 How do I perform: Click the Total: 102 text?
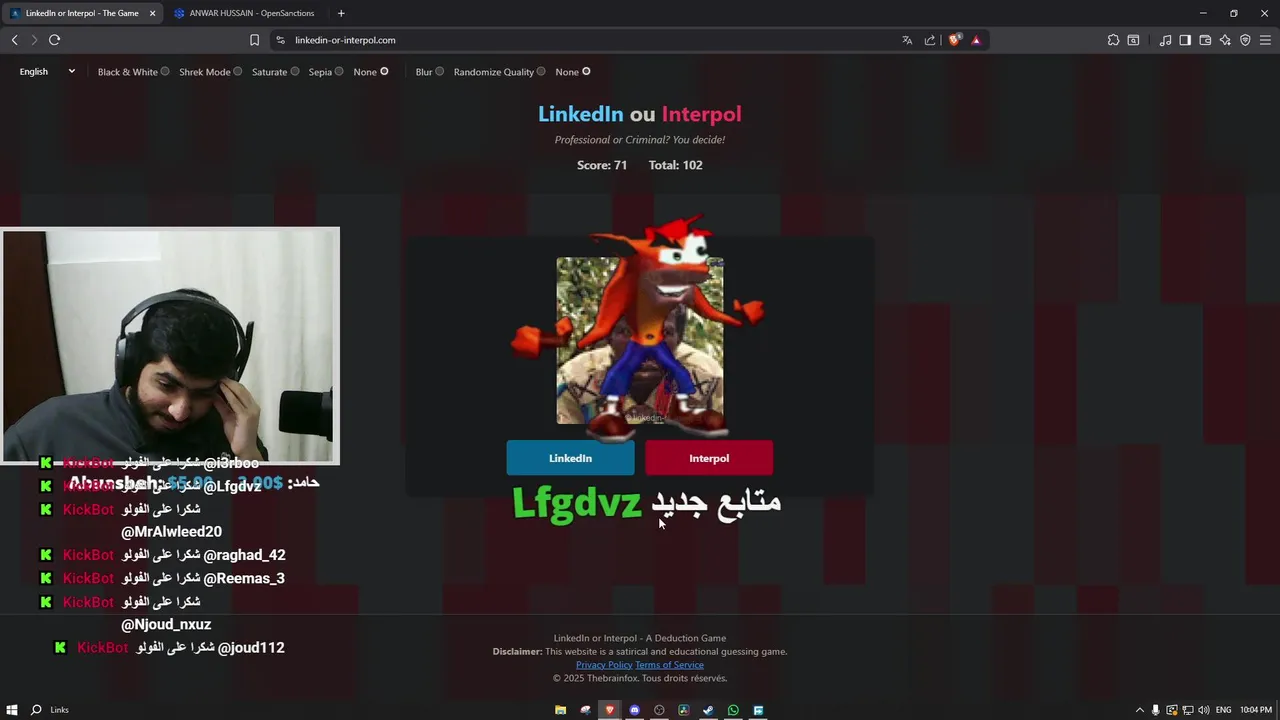(676, 165)
